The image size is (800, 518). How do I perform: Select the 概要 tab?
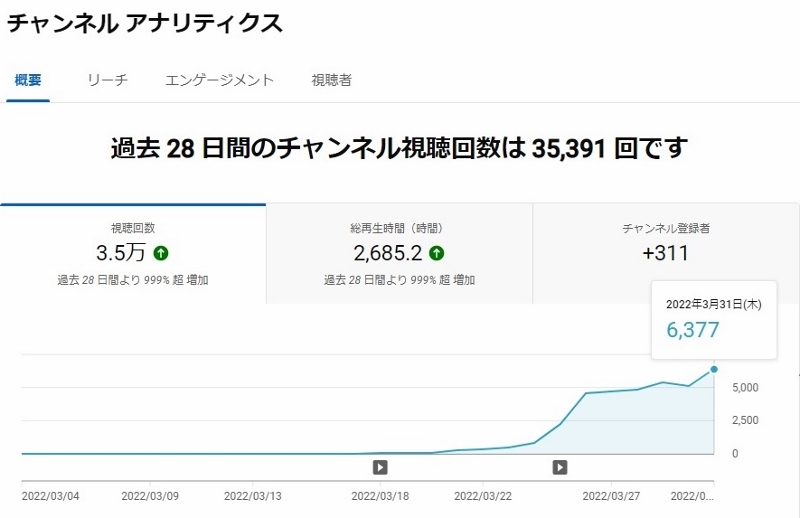[28, 80]
